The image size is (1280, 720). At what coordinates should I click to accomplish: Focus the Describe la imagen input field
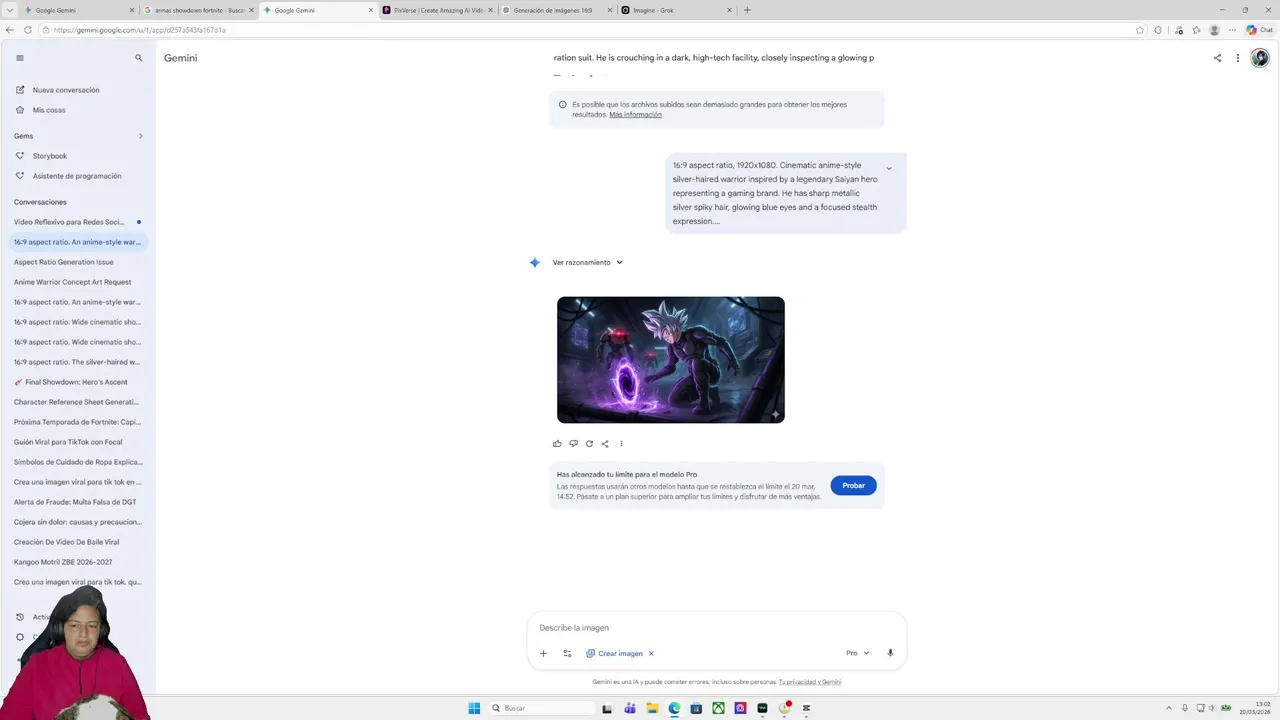[x=716, y=628]
